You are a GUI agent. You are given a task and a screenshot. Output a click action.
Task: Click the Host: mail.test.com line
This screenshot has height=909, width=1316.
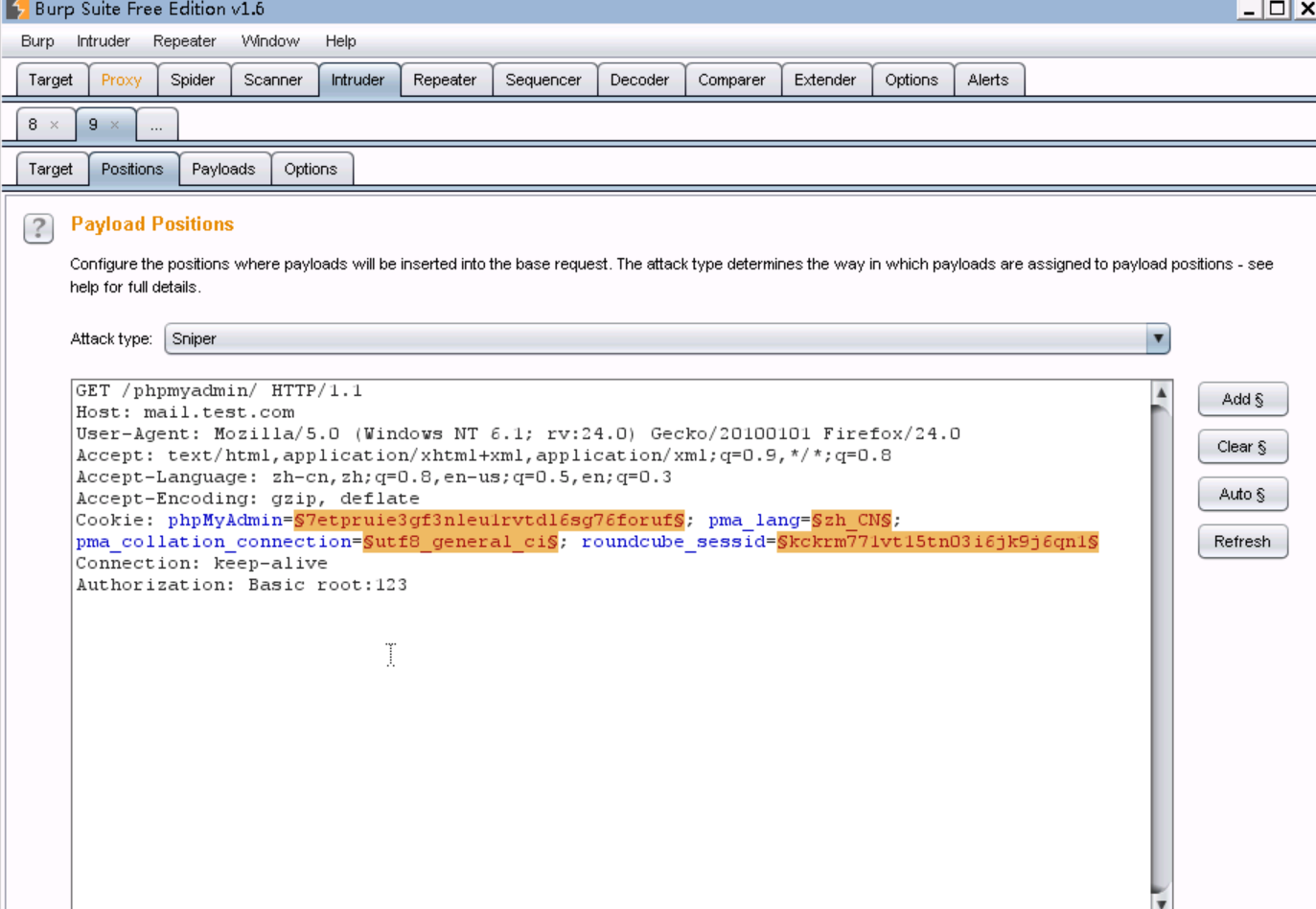pyautogui.click(x=185, y=412)
